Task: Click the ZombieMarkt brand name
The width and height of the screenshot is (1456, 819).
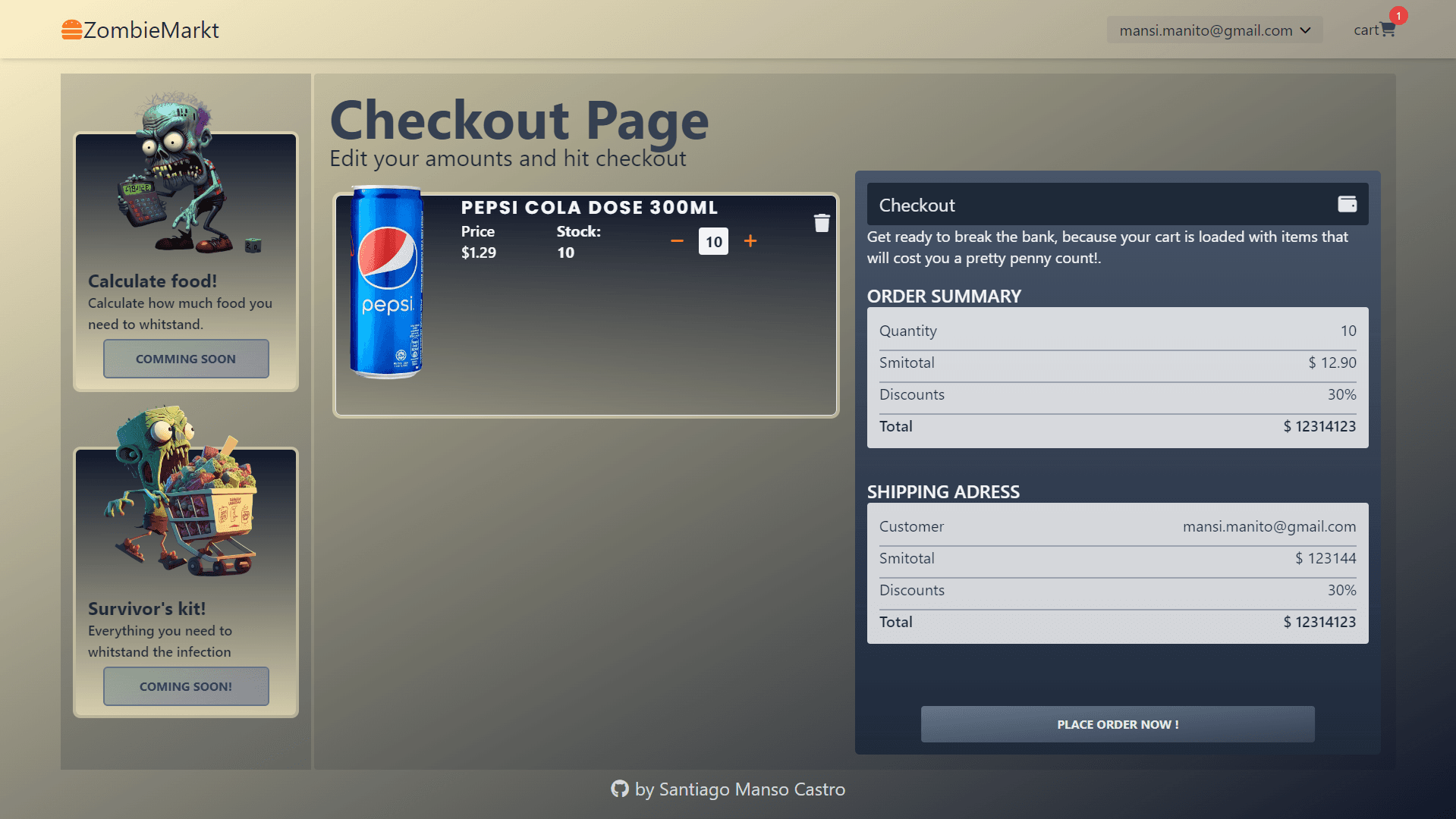Action: coord(151,30)
